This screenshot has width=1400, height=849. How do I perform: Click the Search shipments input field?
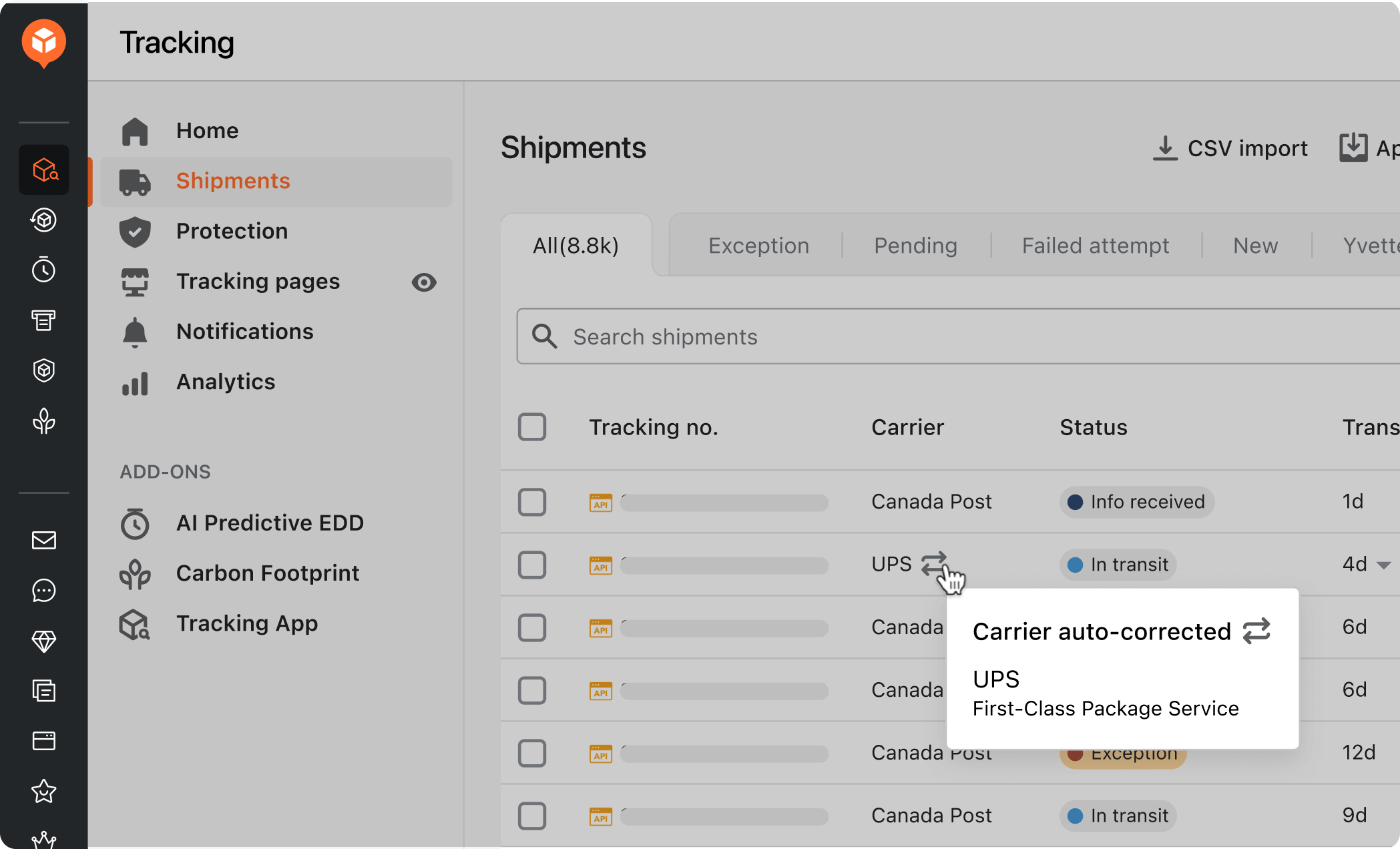[x=959, y=336]
